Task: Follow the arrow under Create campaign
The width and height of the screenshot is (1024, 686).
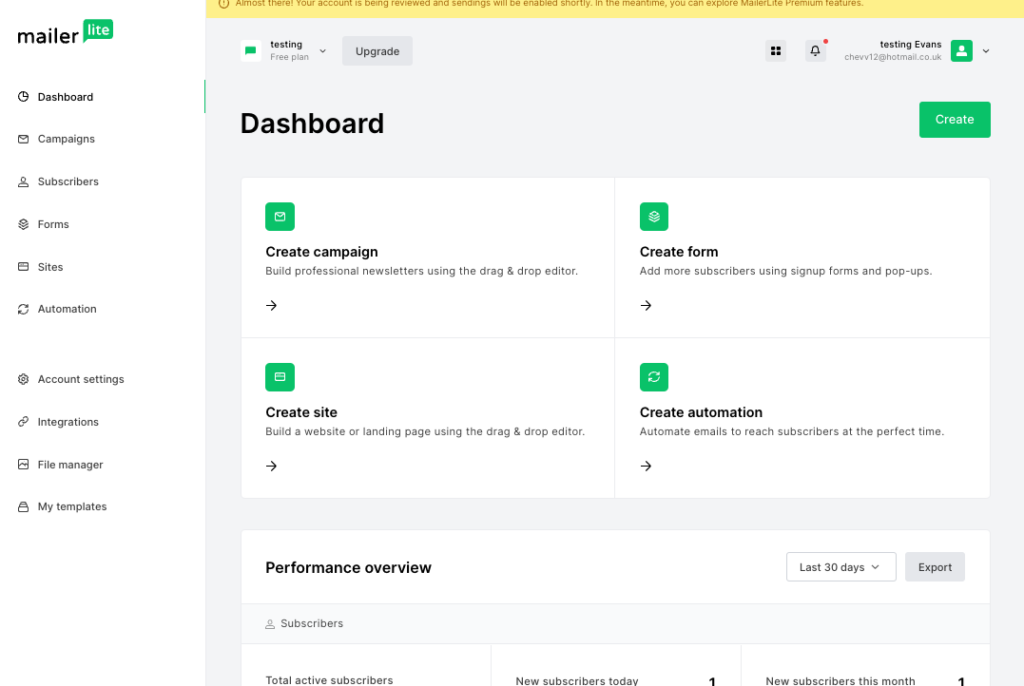Action: point(272,306)
